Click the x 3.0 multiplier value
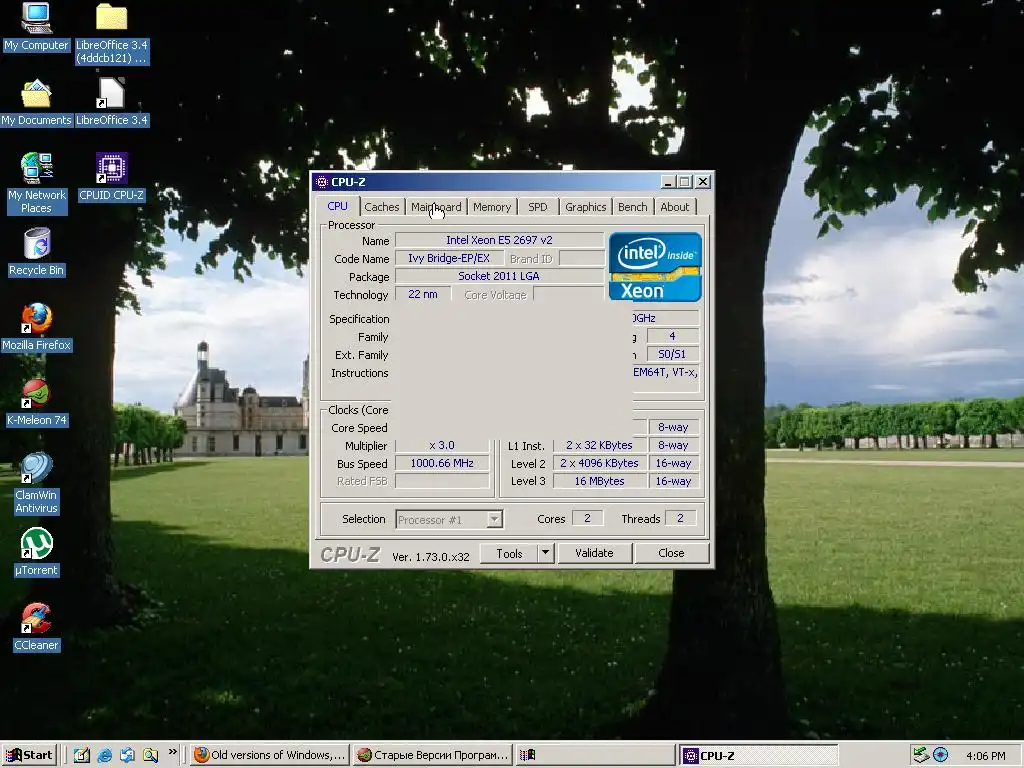This screenshot has width=1024, height=768. tap(442, 445)
